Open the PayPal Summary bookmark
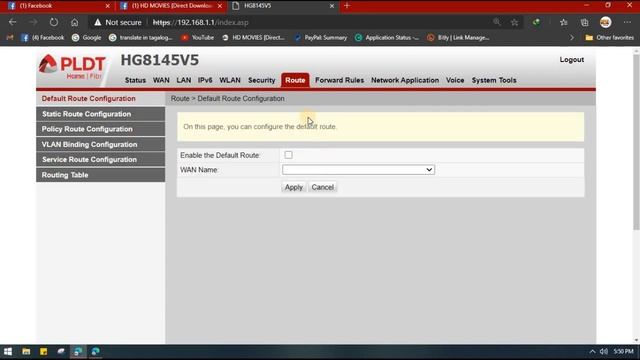 click(x=320, y=38)
